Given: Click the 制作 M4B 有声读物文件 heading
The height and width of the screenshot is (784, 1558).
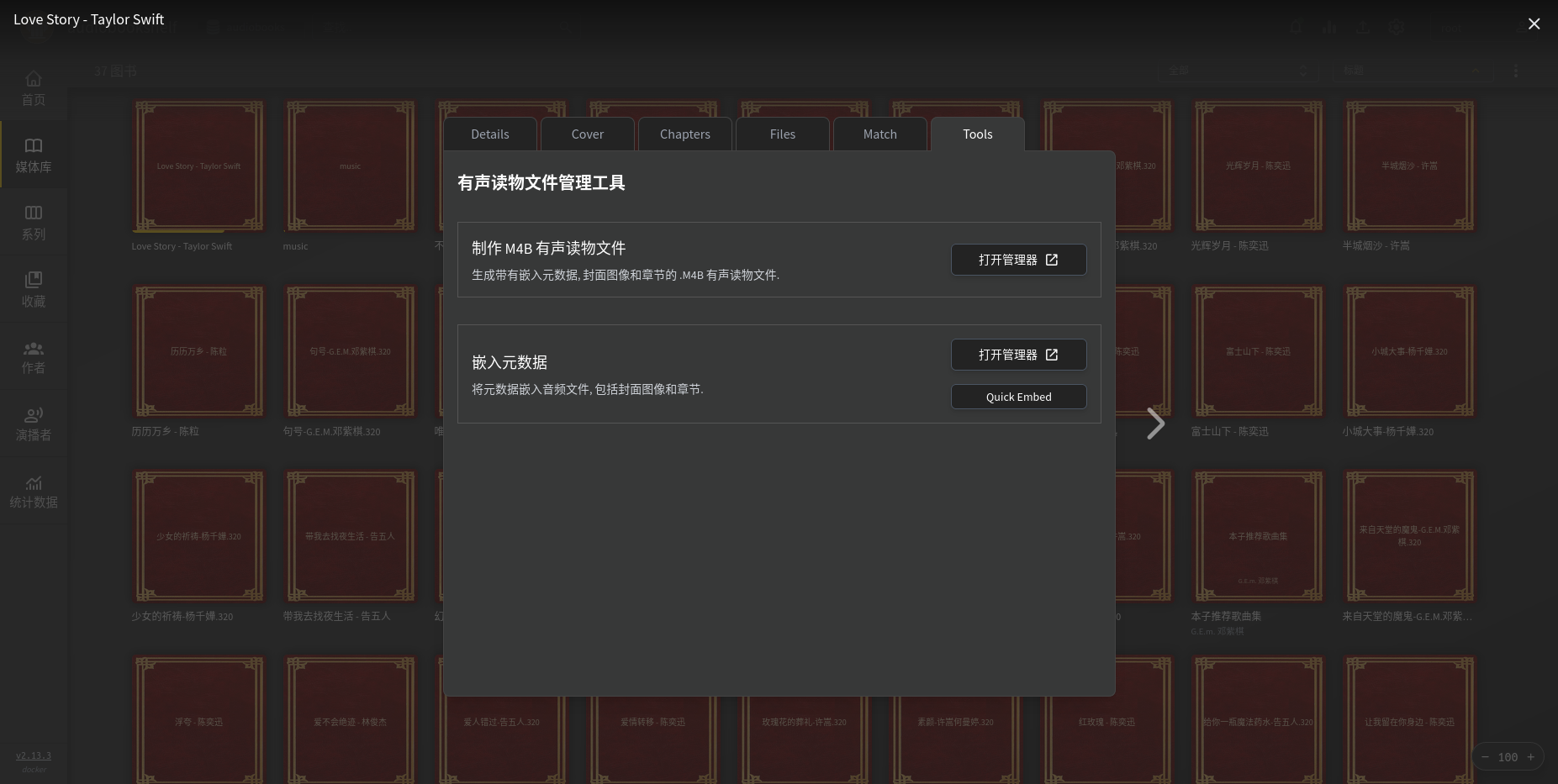Looking at the screenshot, I should click(548, 248).
